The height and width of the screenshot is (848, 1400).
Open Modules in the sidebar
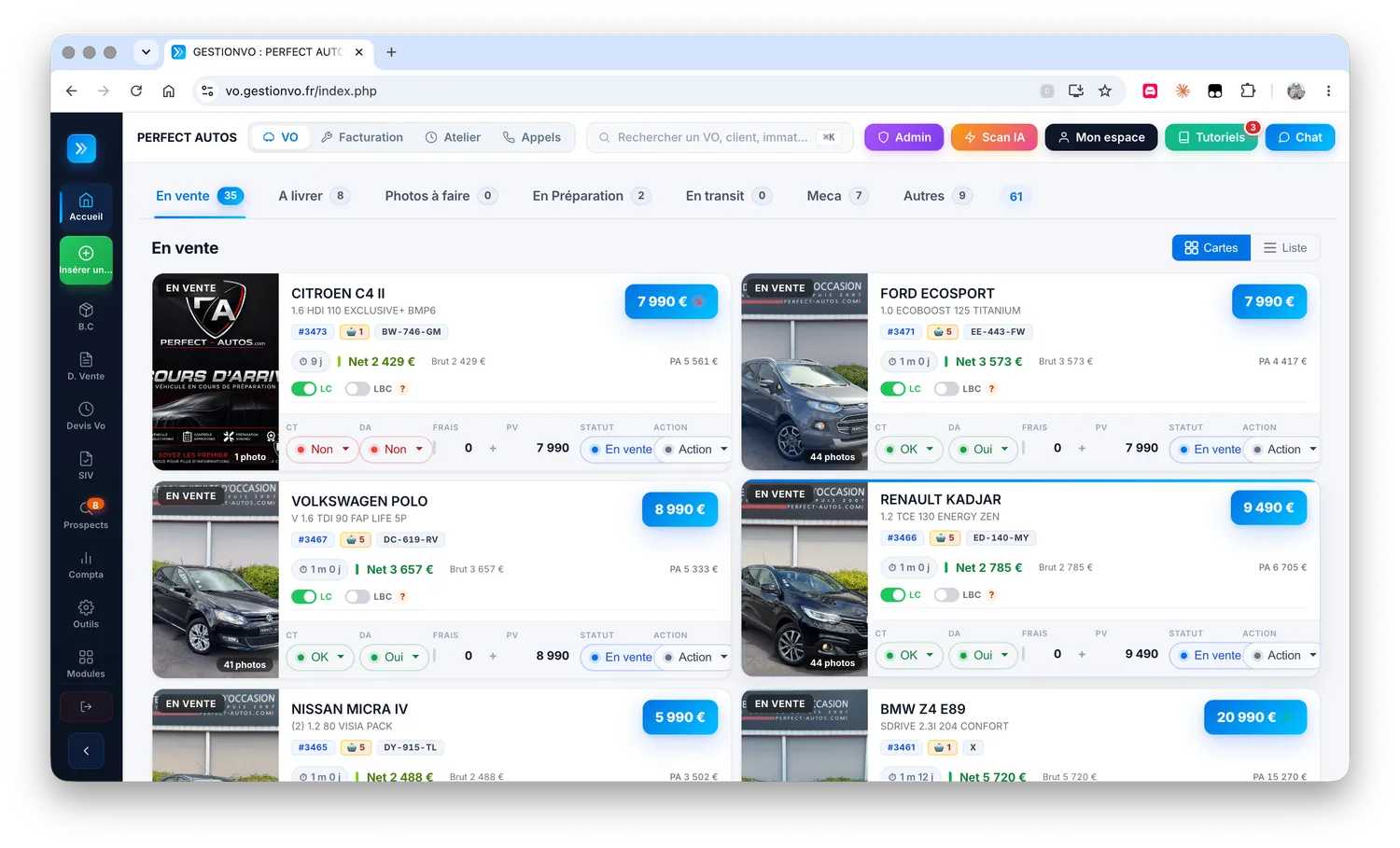tap(86, 663)
